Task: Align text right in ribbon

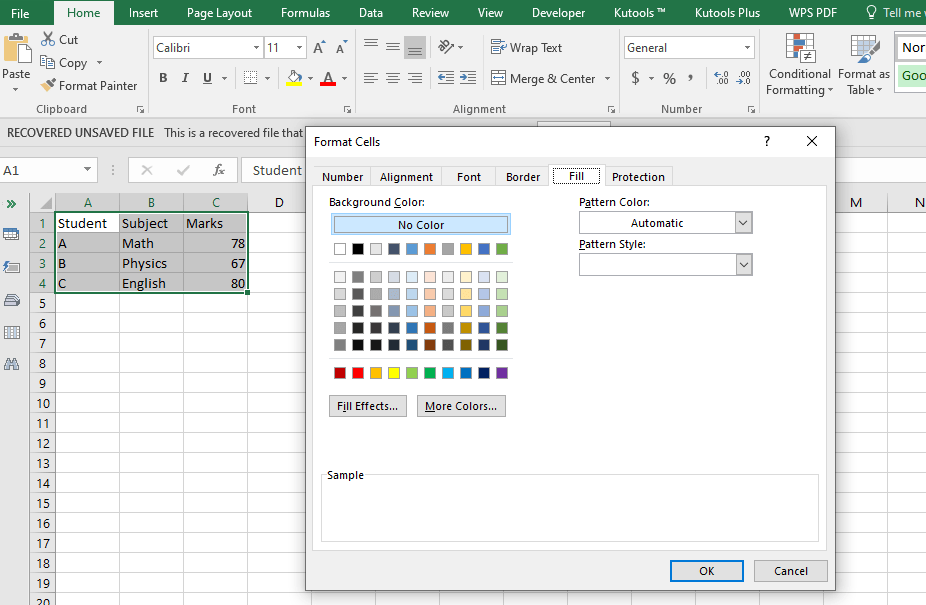Action: click(x=415, y=78)
